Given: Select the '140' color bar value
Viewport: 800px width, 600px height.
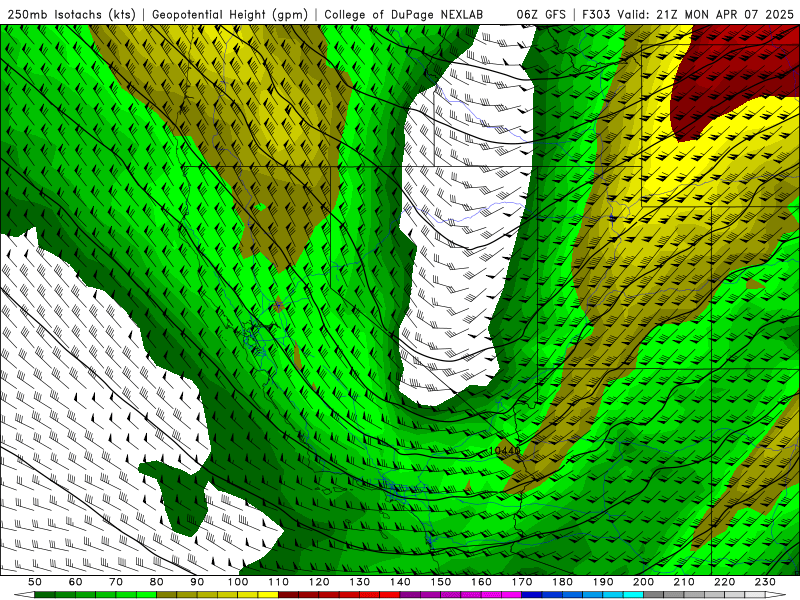Looking at the screenshot, I should (x=400, y=582).
